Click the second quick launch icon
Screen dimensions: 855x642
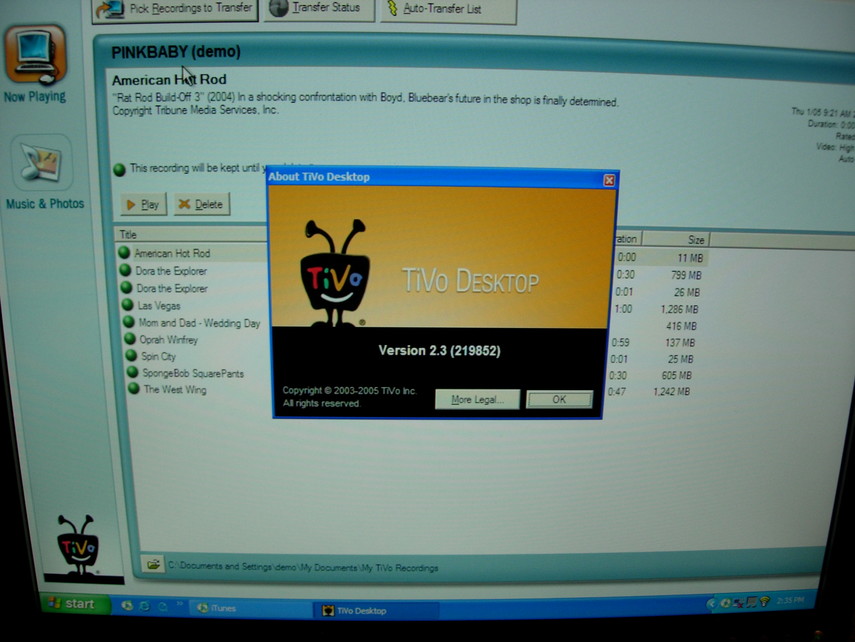coord(145,606)
